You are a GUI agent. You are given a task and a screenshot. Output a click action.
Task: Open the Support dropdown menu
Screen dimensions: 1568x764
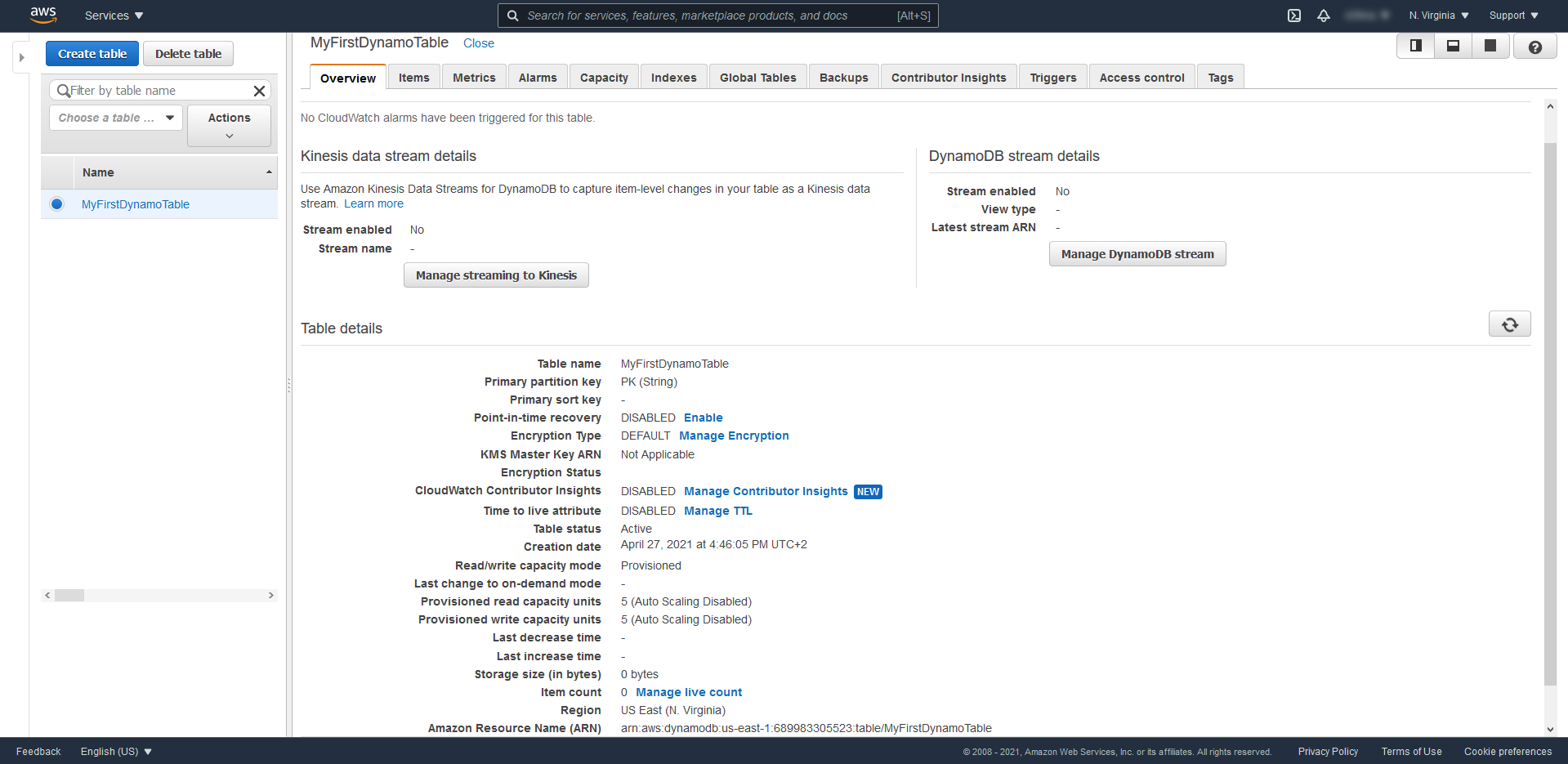coord(1514,16)
